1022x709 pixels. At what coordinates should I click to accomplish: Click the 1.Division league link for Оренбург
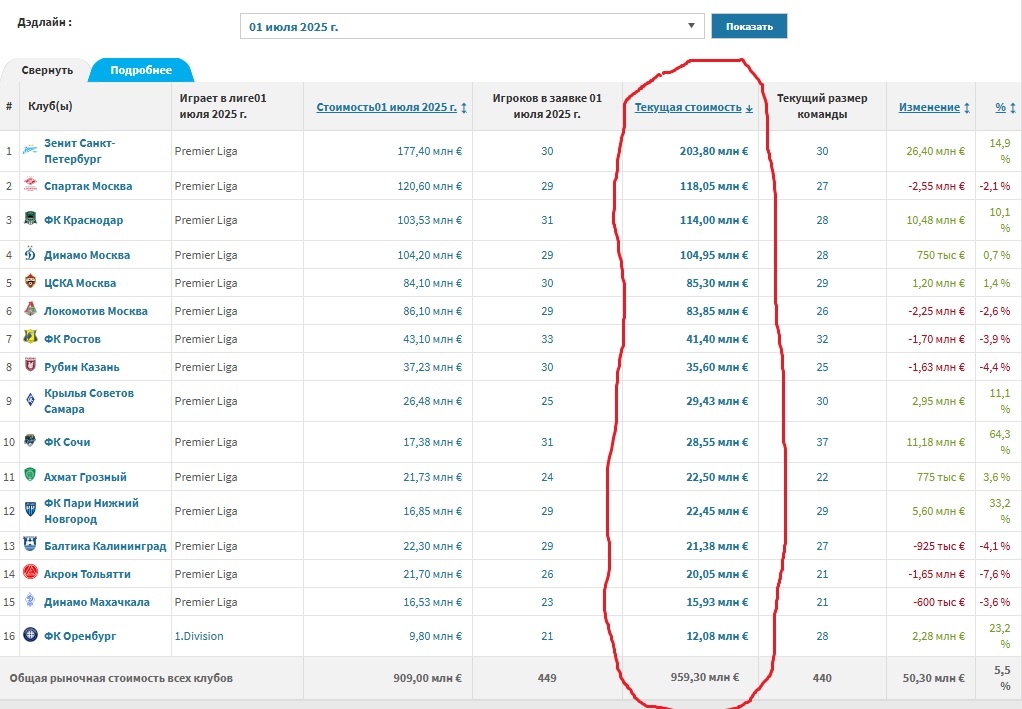click(199, 636)
